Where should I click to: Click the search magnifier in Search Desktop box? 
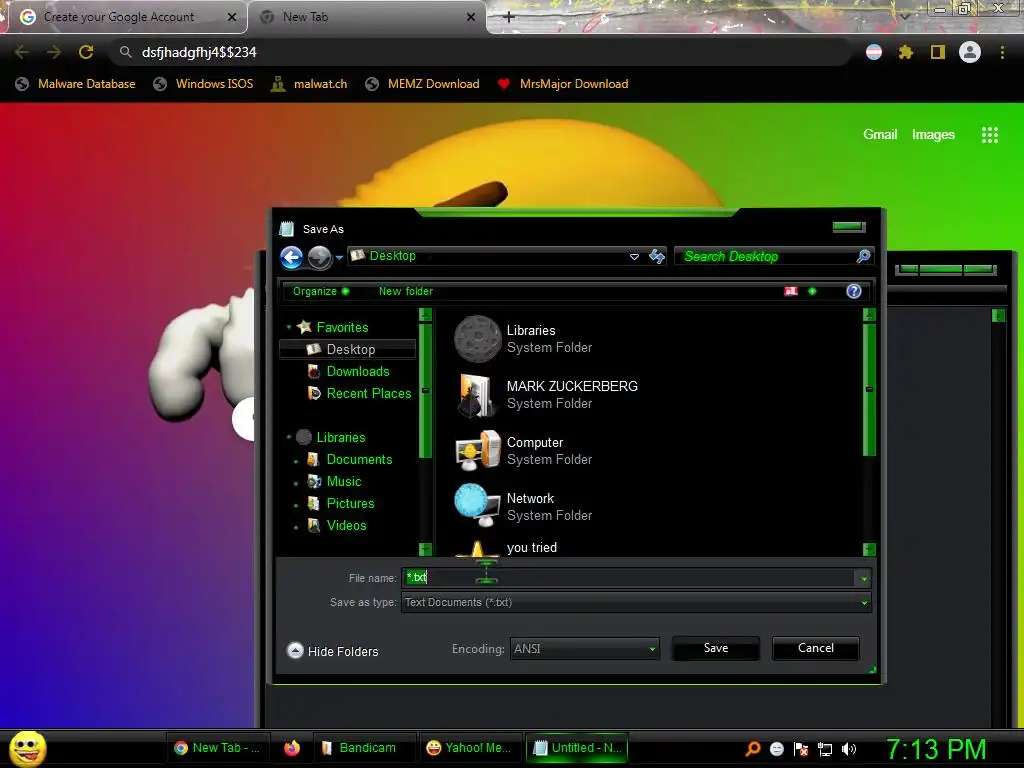pos(863,256)
